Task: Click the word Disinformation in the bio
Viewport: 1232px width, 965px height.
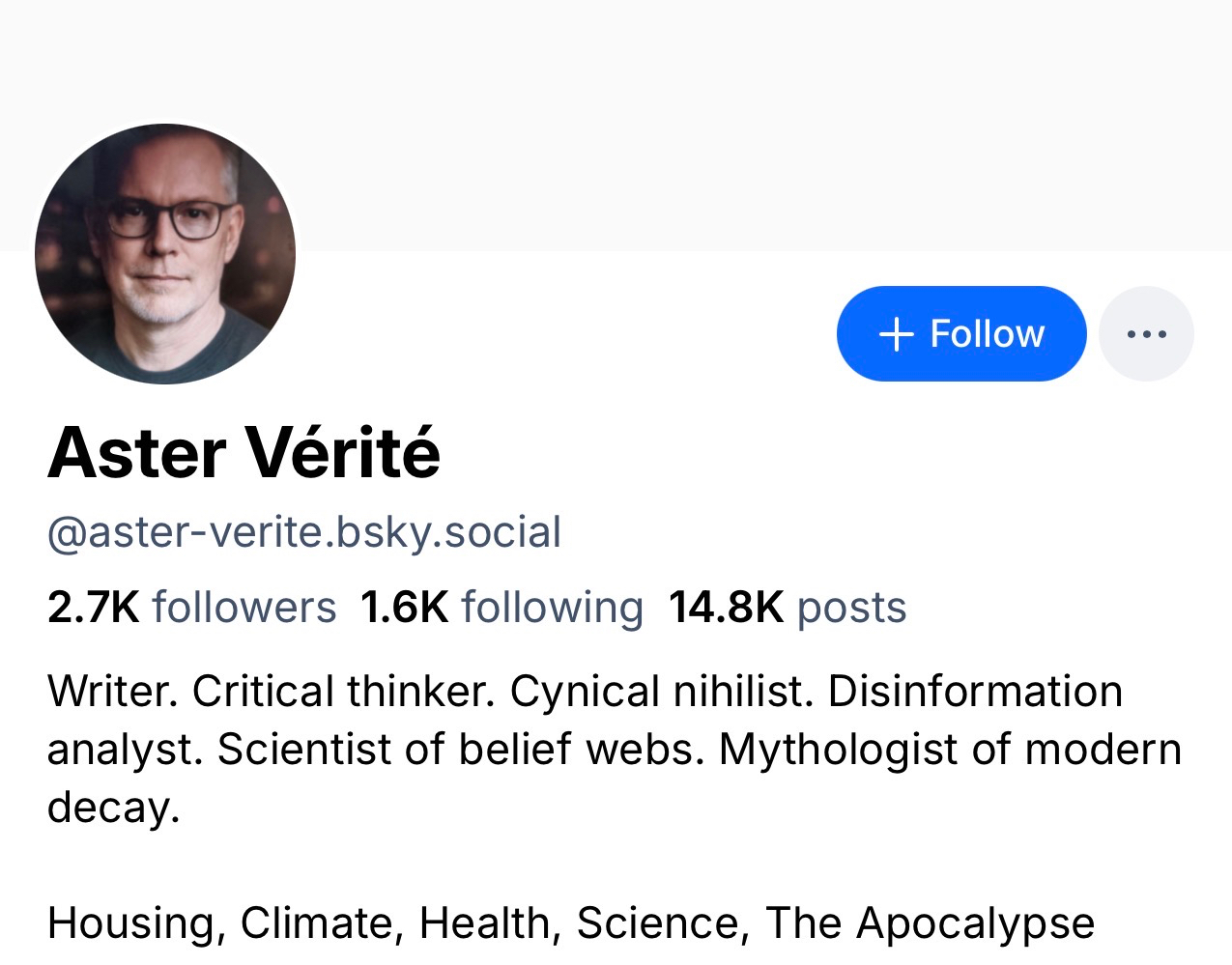Action: pyautogui.click(x=975, y=692)
